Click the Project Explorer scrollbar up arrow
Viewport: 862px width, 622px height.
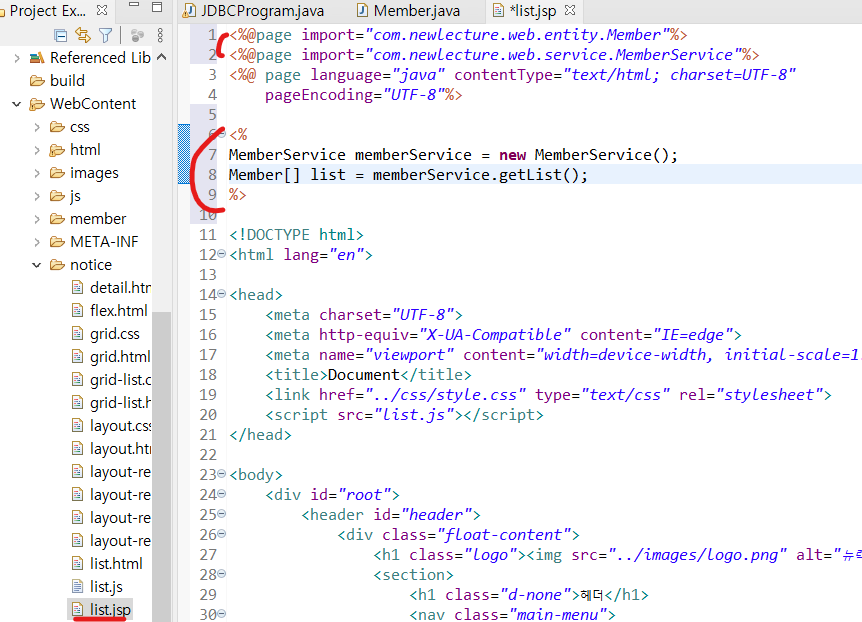point(162,57)
